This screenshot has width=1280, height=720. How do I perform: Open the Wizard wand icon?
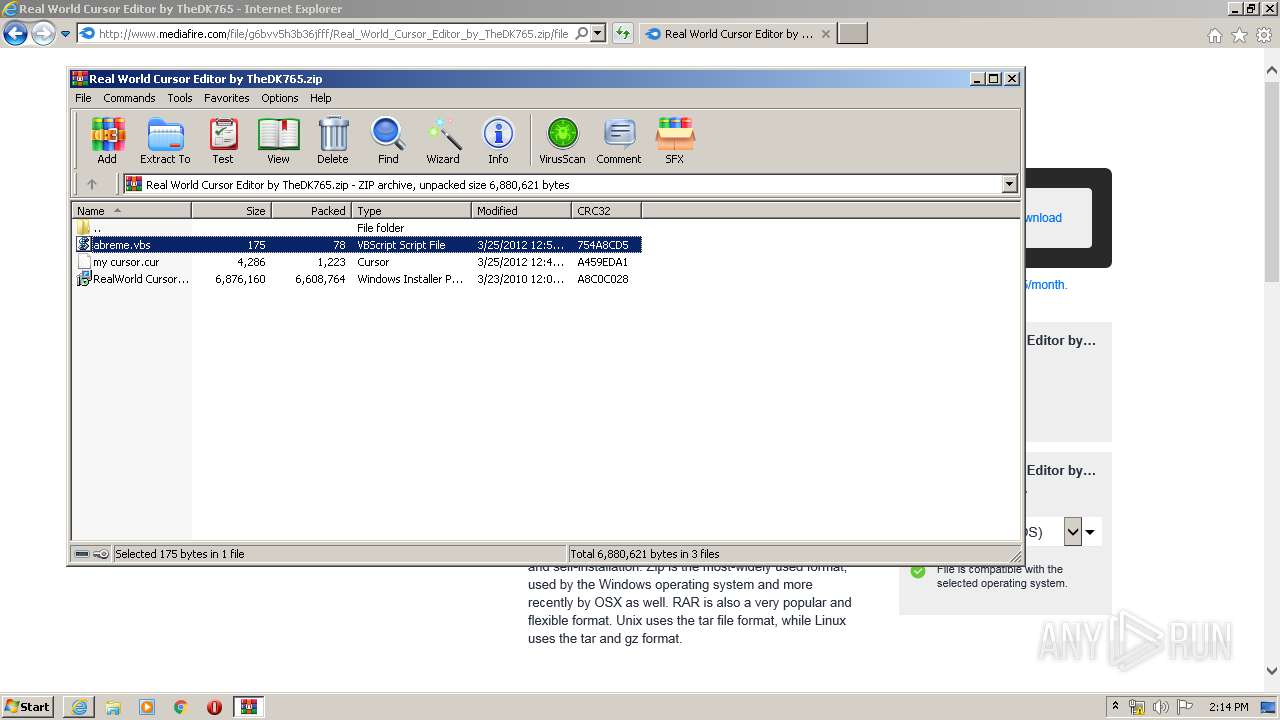[443, 140]
